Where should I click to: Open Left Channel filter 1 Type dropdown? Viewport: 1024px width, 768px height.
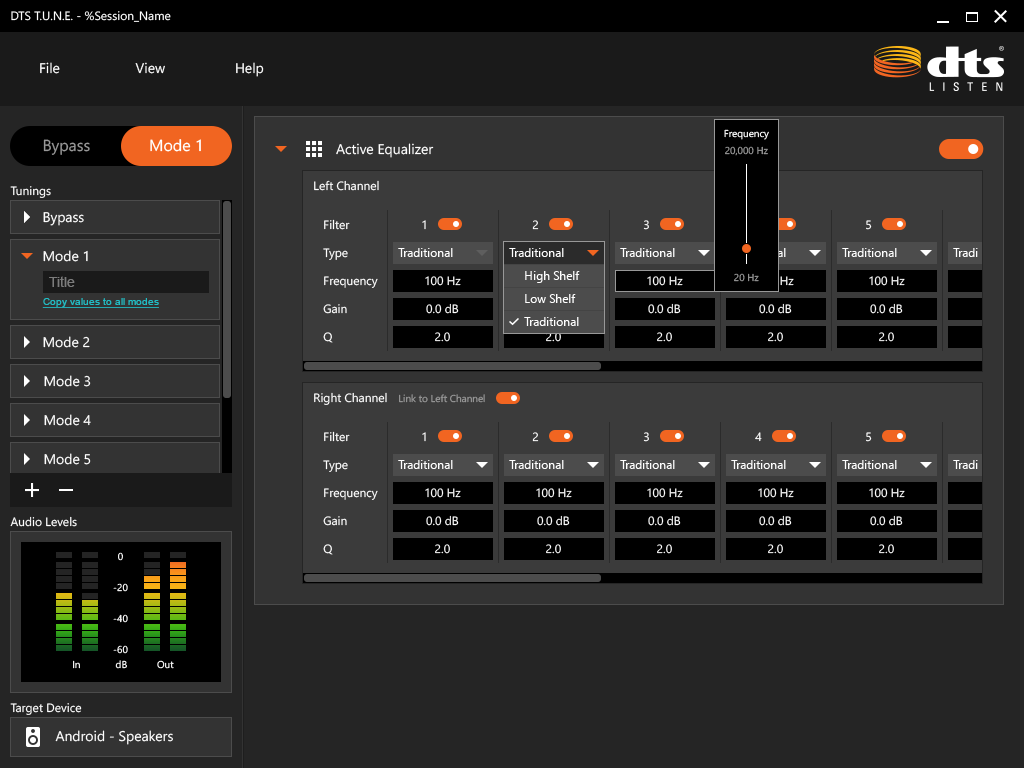(443, 253)
